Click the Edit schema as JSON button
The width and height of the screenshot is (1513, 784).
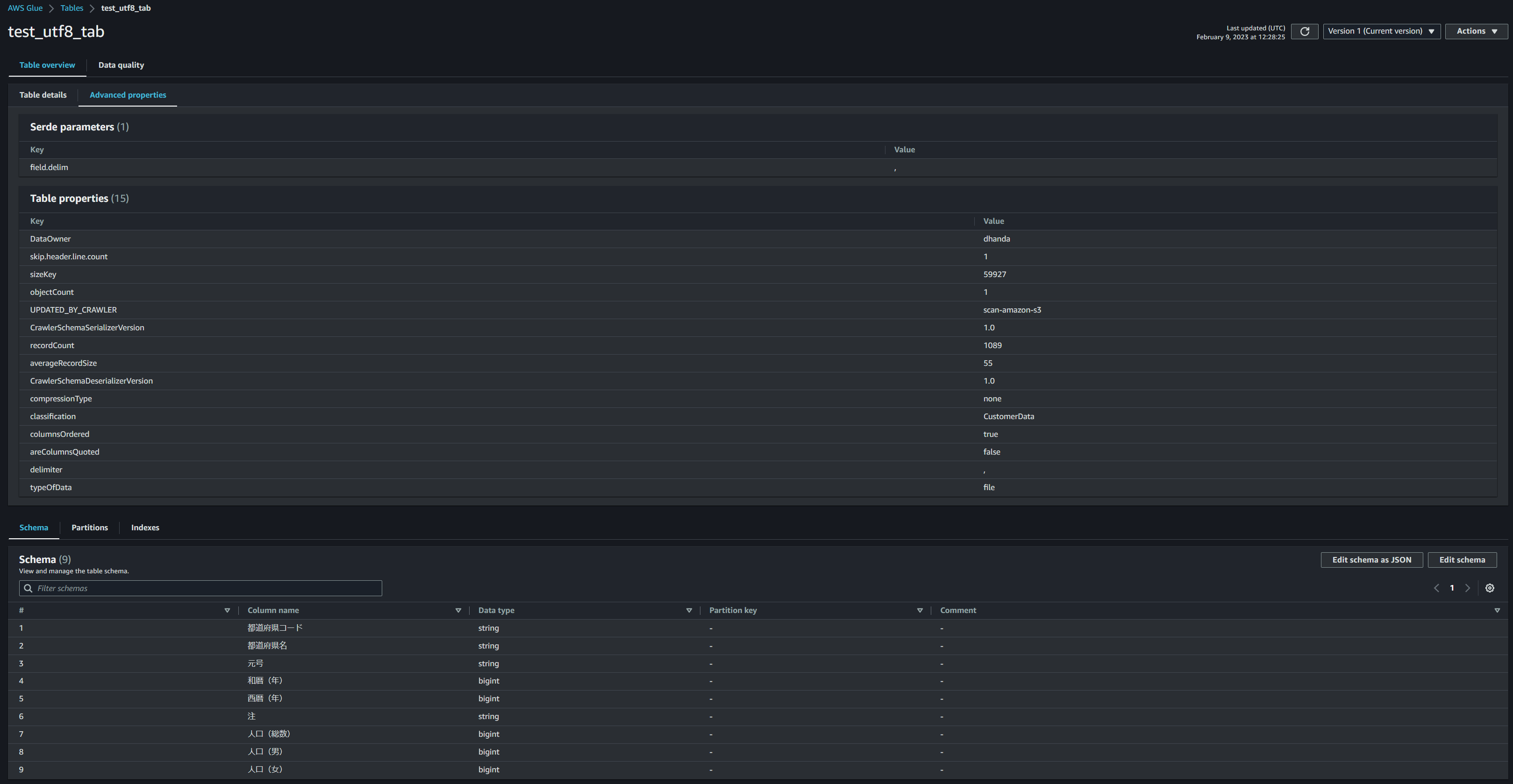pyautogui.click(x=1371, y=560)
